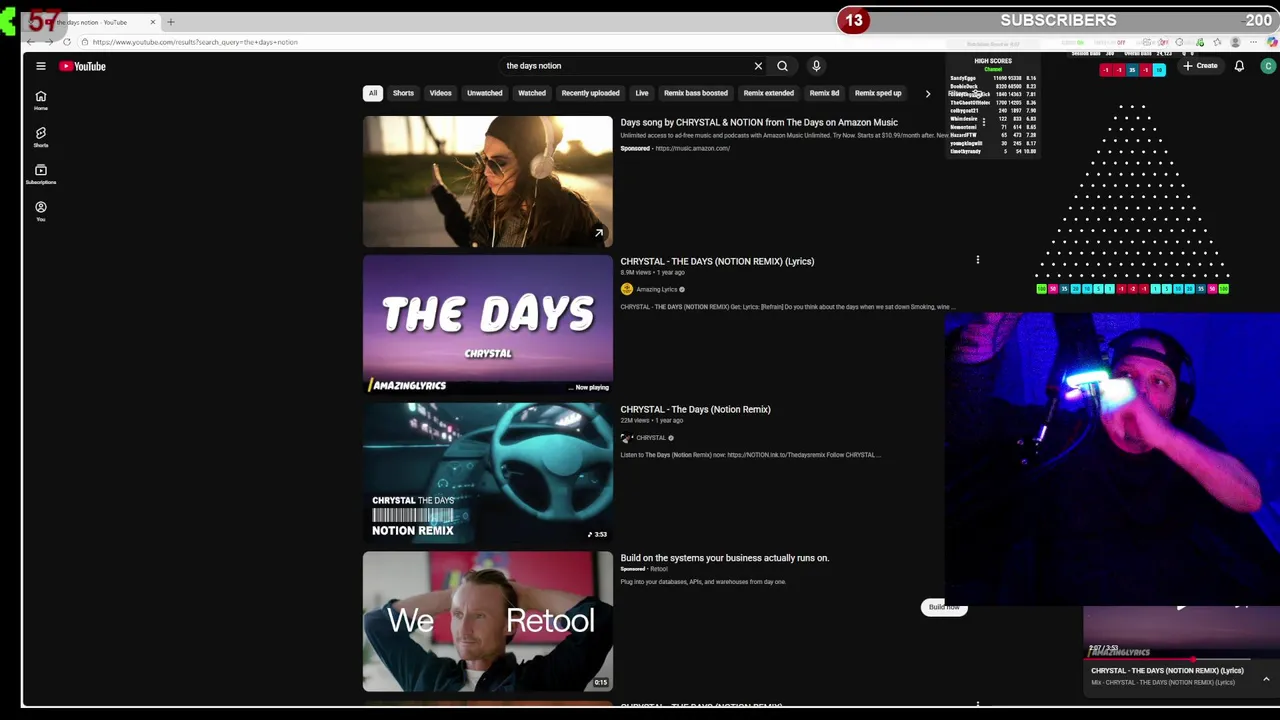
Task: Click the Build now ad button
Action: [944, 607]
